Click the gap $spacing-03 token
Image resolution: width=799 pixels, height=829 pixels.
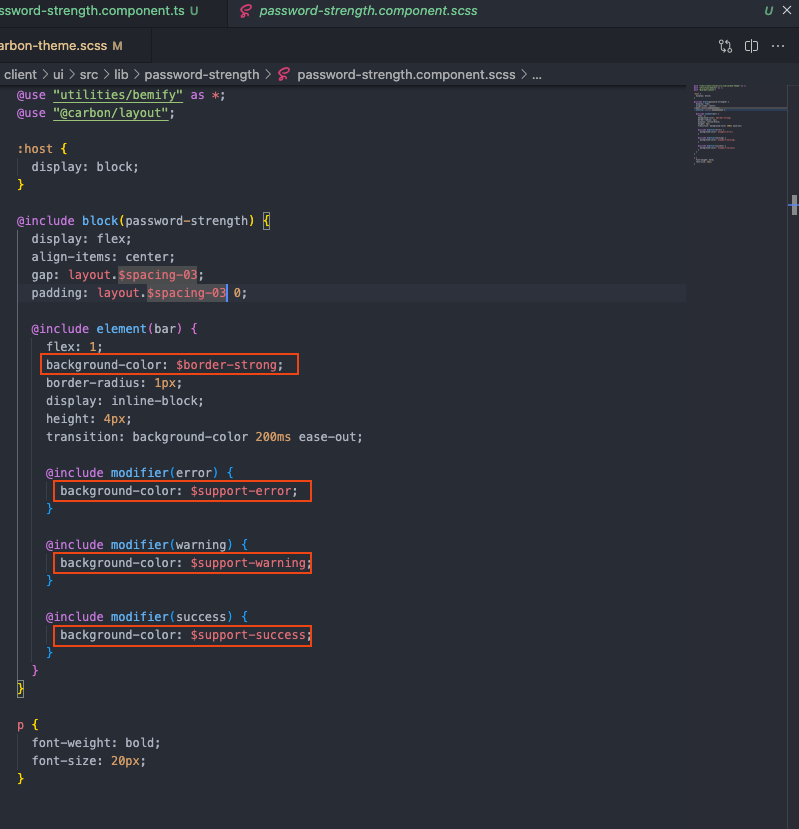point(158,275)
